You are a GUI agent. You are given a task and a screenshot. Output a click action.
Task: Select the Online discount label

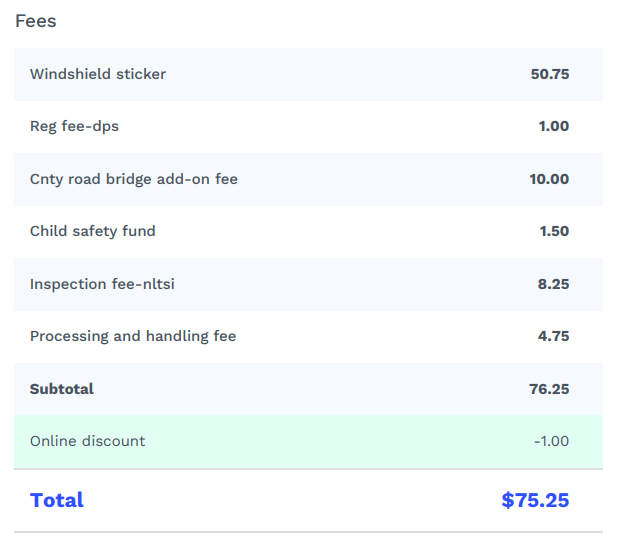pyautogui.click(x=88, y=441)
